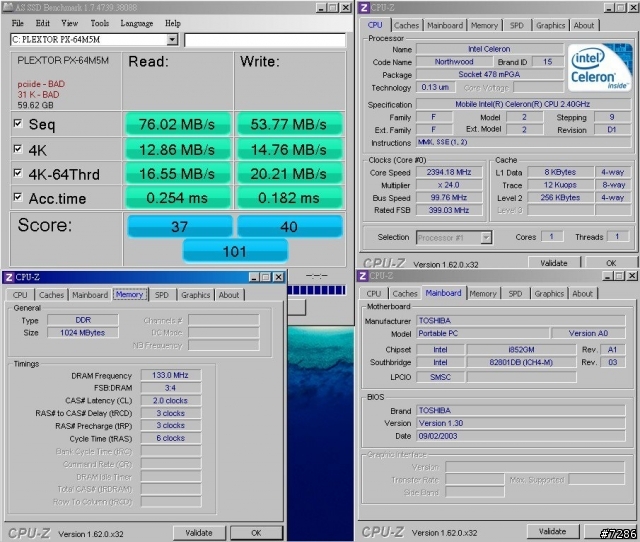Click Validate in the Mainboard CPU-Z window
The height and width of the screenshot is (542, 640).
[x=552, y=531]
